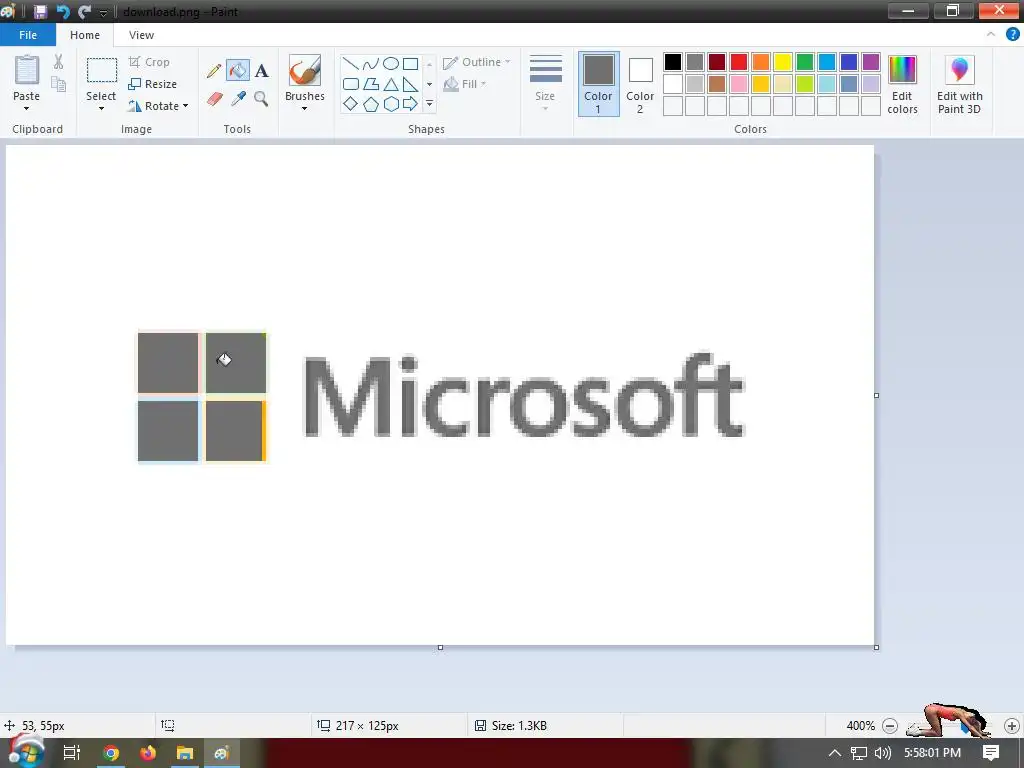The image size is (1024, 768).
Task: Pick the purple color swatch
Action: [x=871, y=62]
